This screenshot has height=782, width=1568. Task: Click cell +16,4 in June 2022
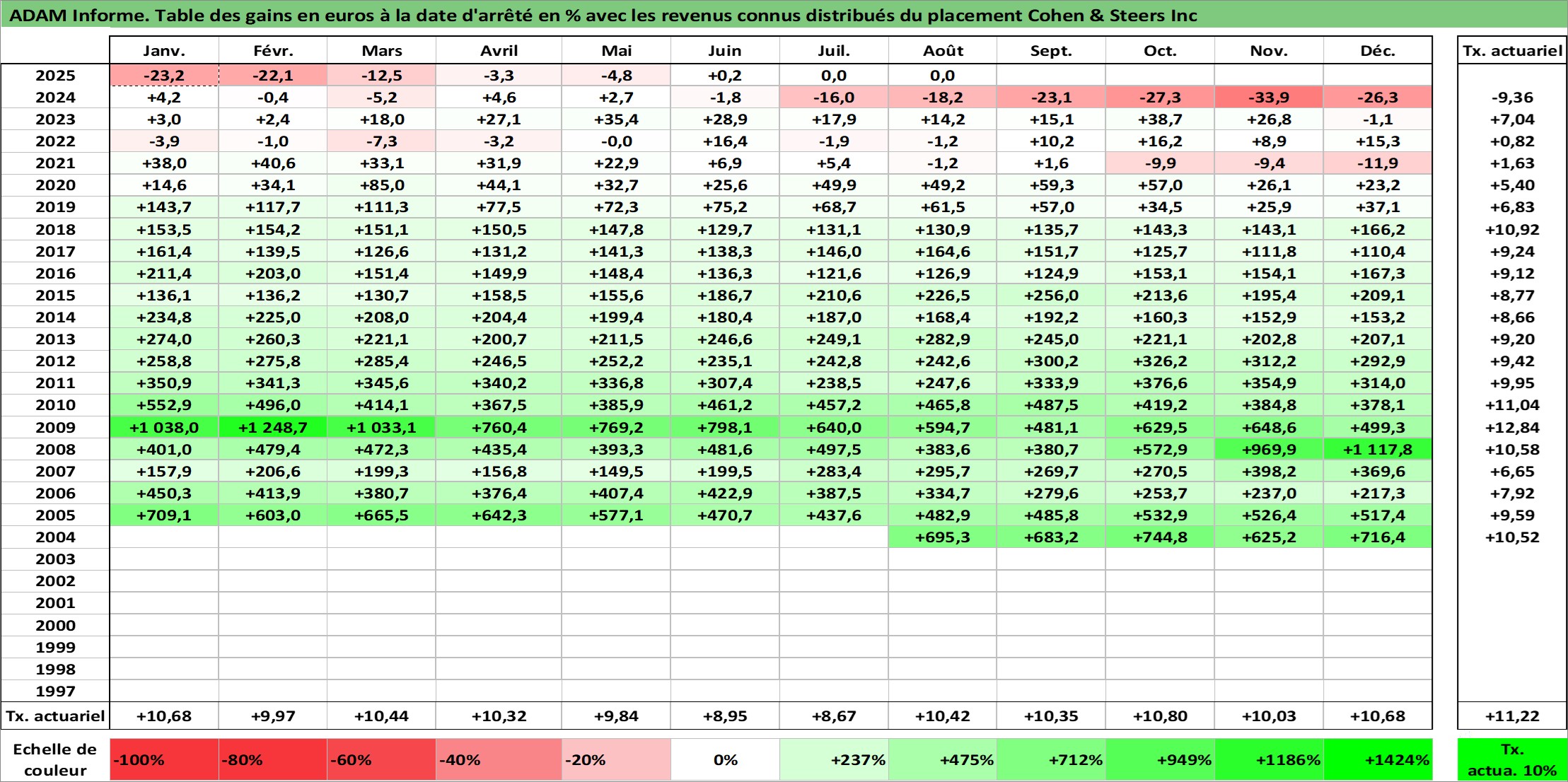[x=725, y=141]
